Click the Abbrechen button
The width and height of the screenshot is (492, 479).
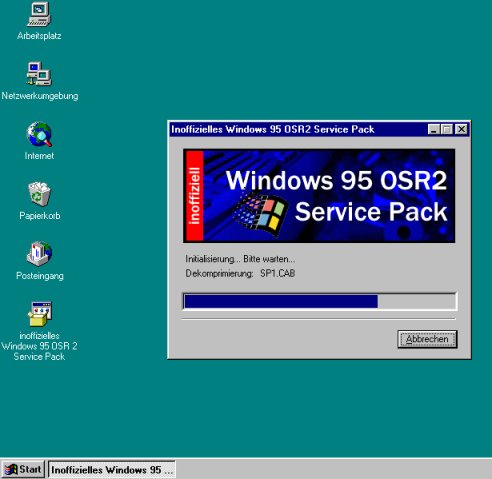[427, 339]
